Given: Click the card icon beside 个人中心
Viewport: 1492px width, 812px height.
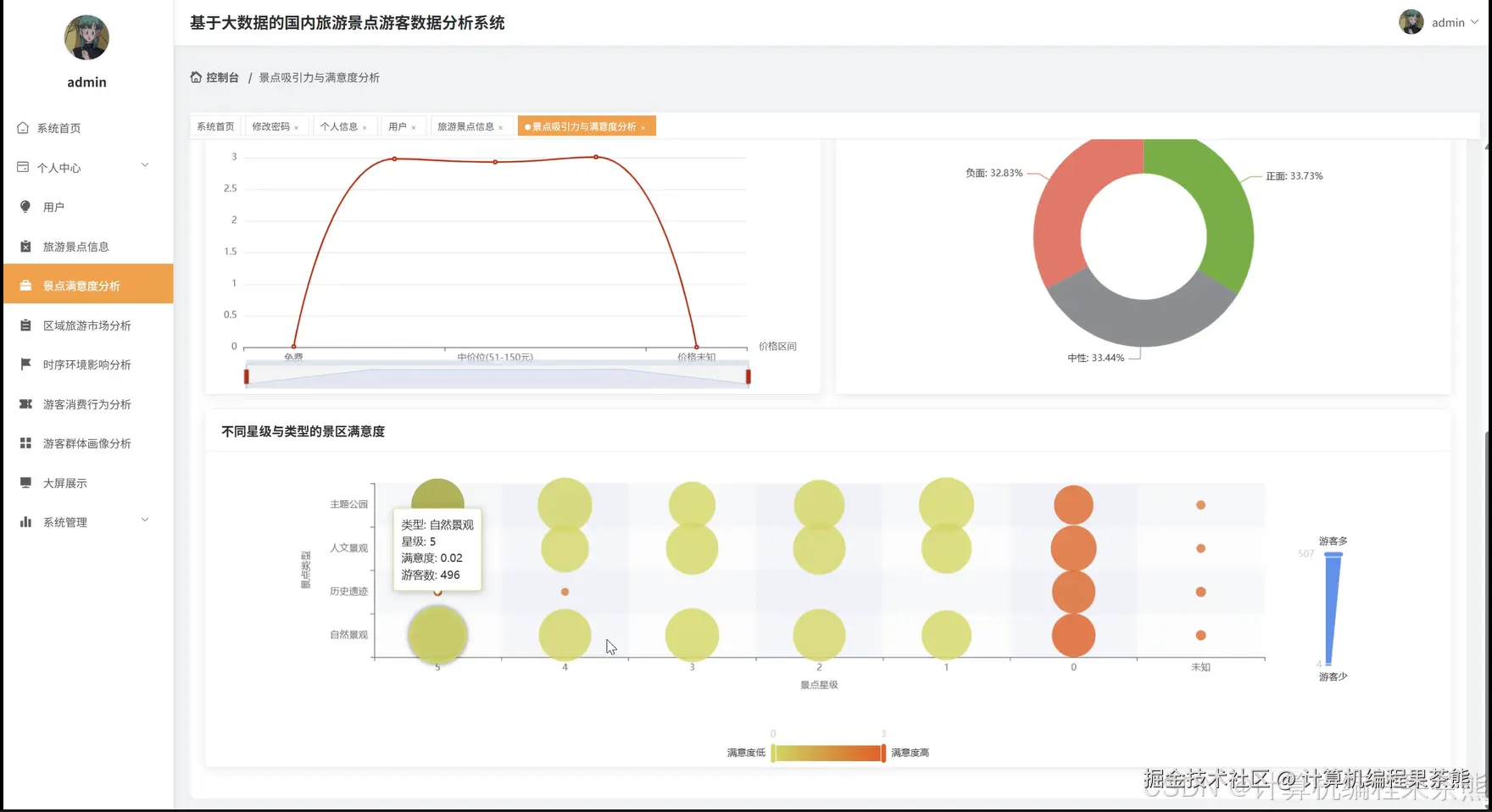Looking at the screenshot, I should click(23, 167).
